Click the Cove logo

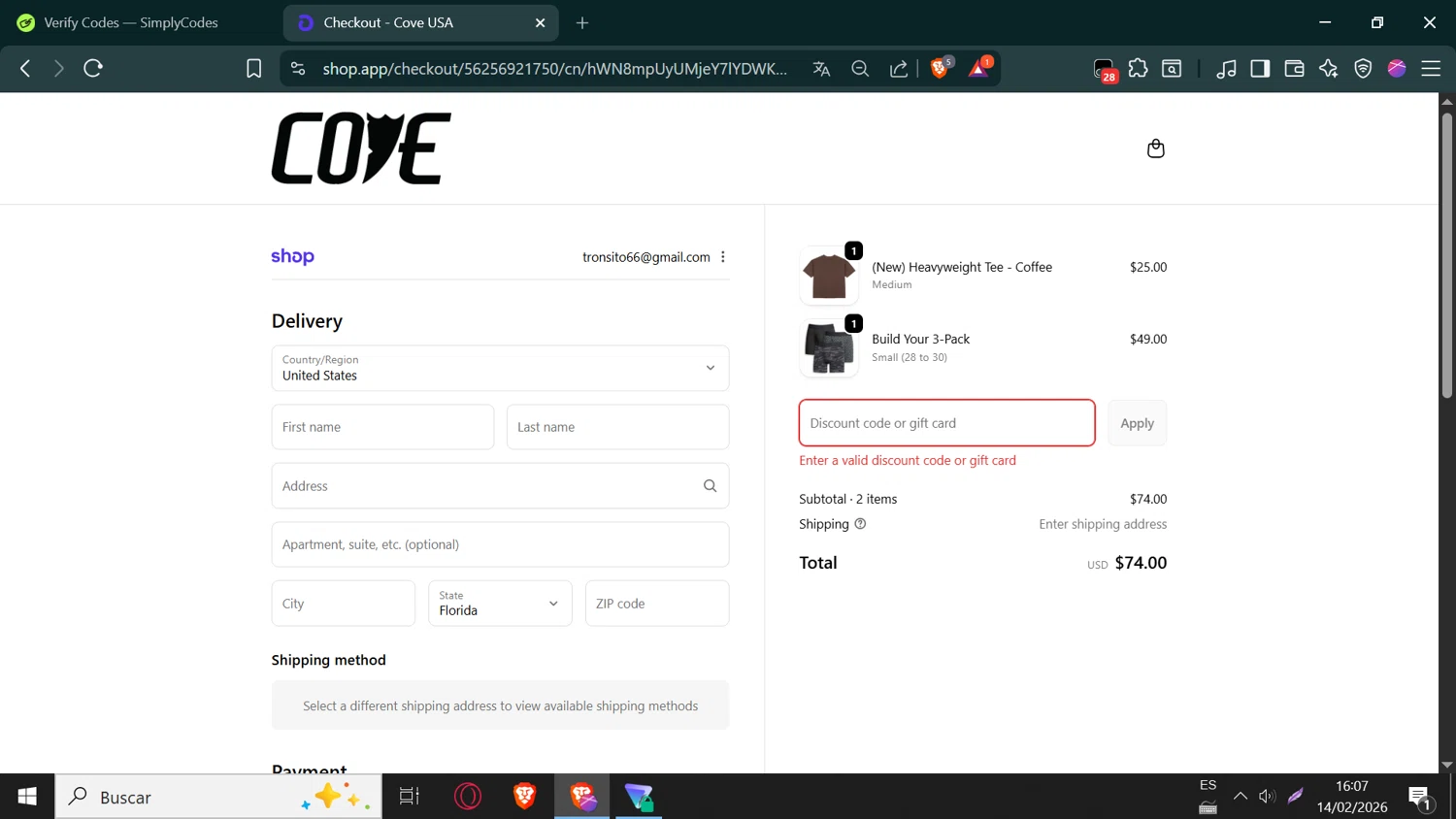(361, 148)
